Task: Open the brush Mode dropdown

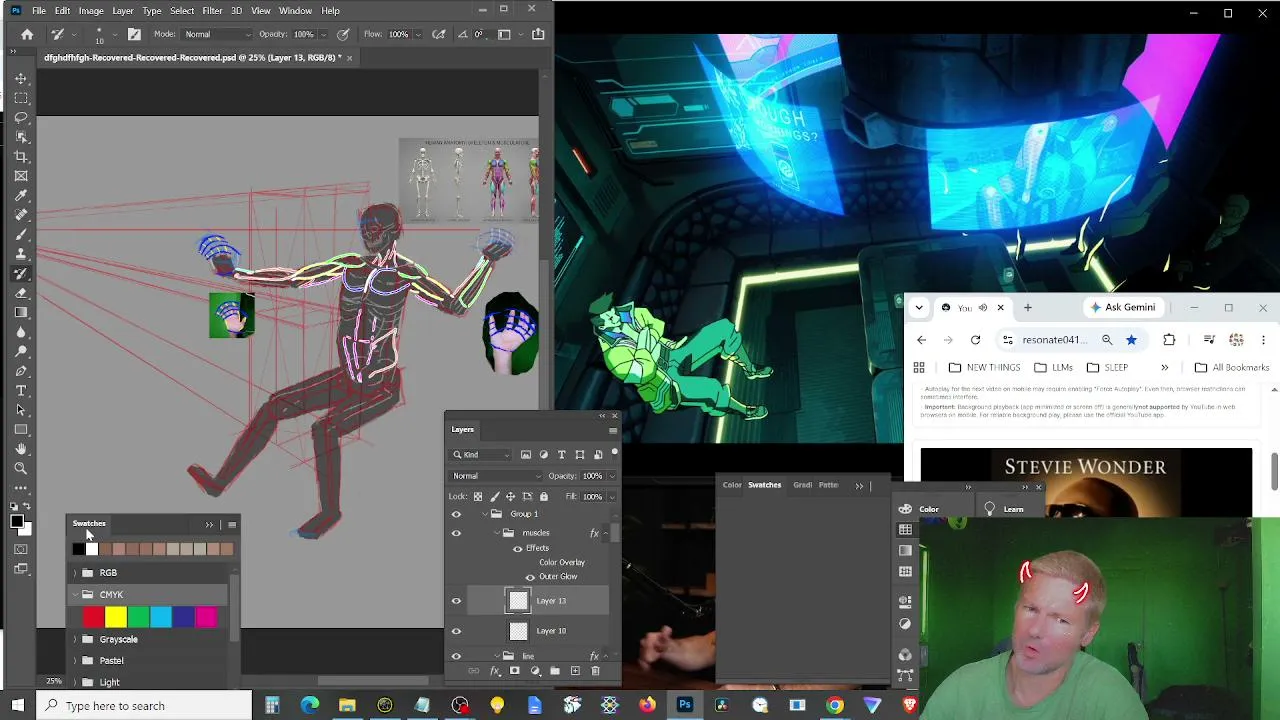Action: 216,34
